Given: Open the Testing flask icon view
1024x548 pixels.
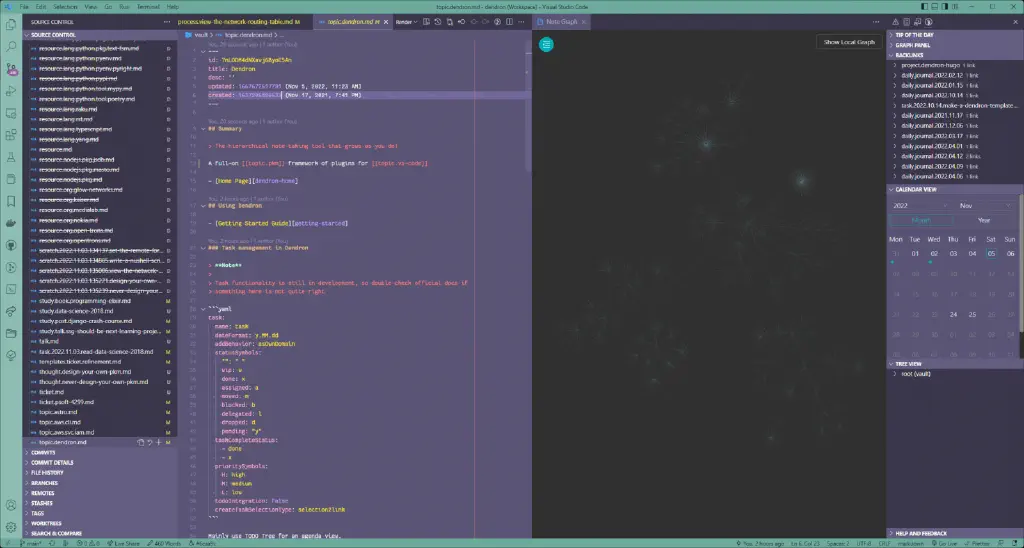Looking at the screenshot, I should click(x=10, y=157).
